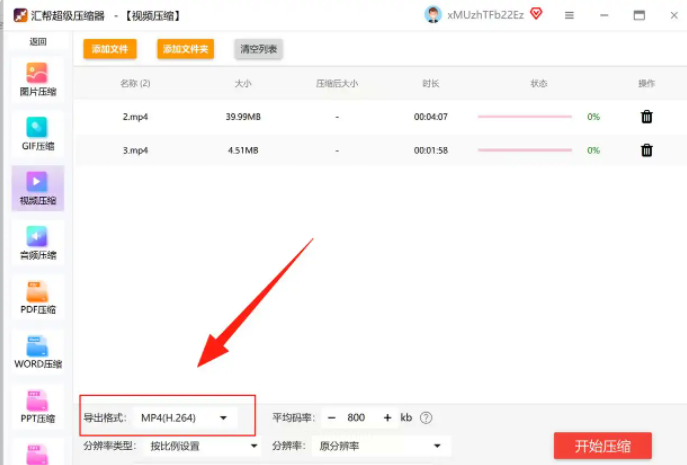Click the 大小 column header
This screenshot has height=465, width=687.
(x=243, y=83)
